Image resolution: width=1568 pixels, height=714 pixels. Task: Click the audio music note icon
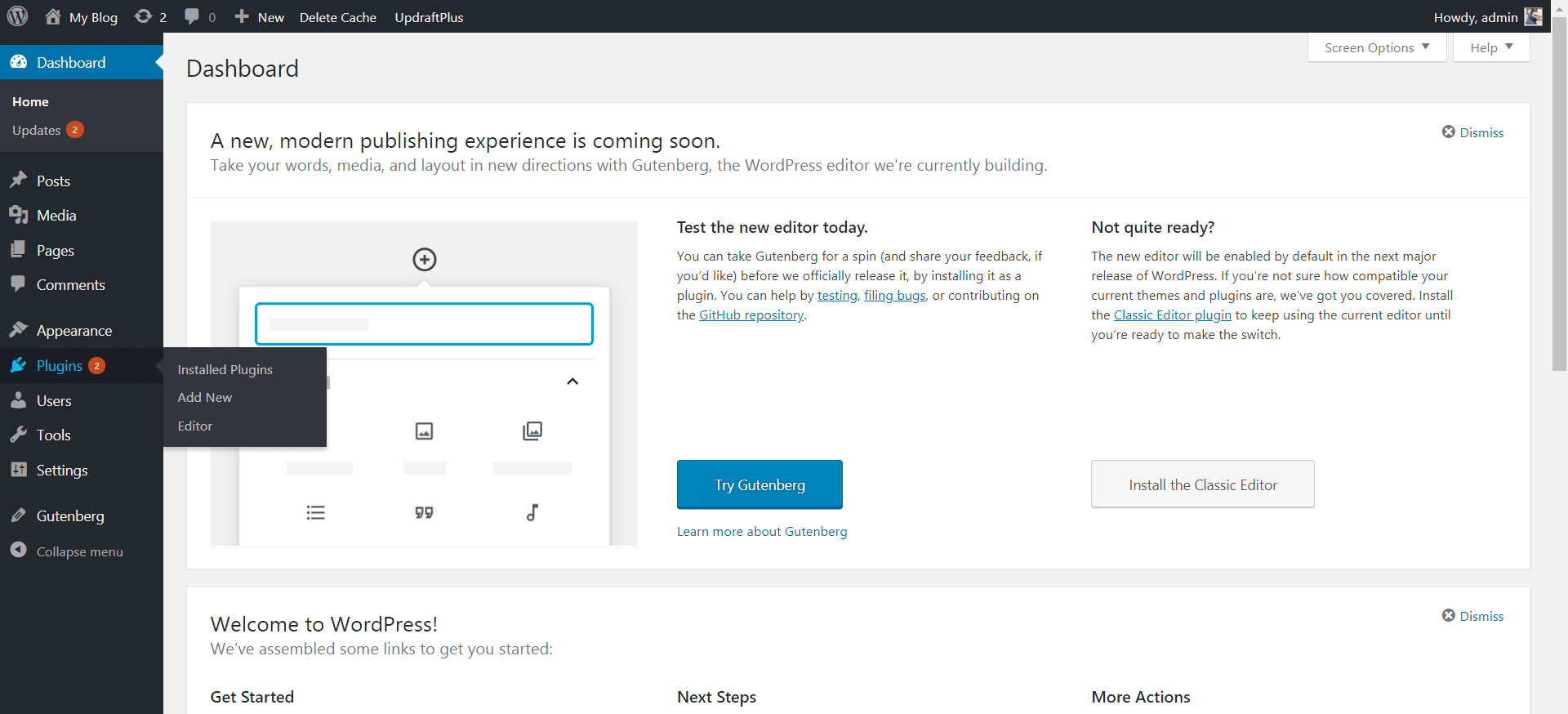pos(532,512)
